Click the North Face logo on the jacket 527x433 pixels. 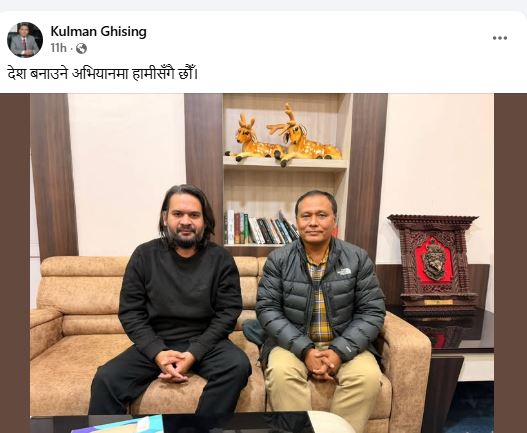coord(344,272)
